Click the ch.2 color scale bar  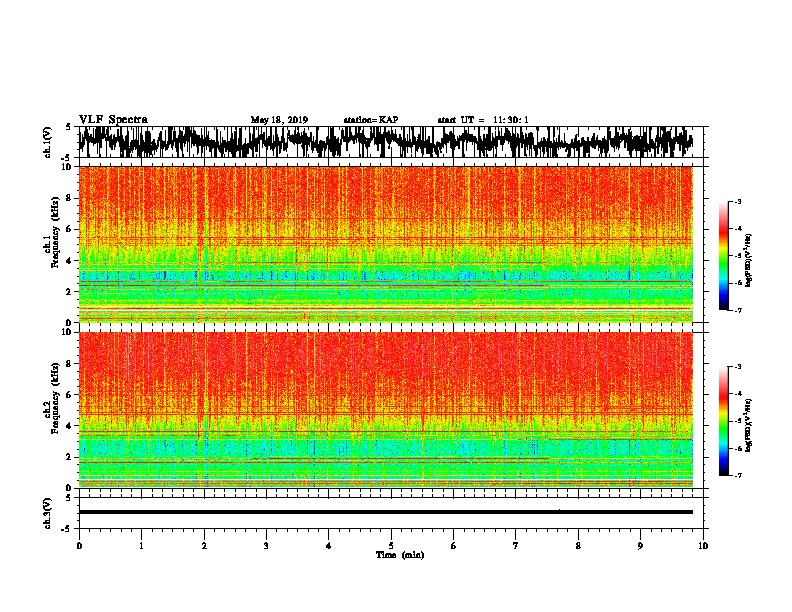coord(723,421)
